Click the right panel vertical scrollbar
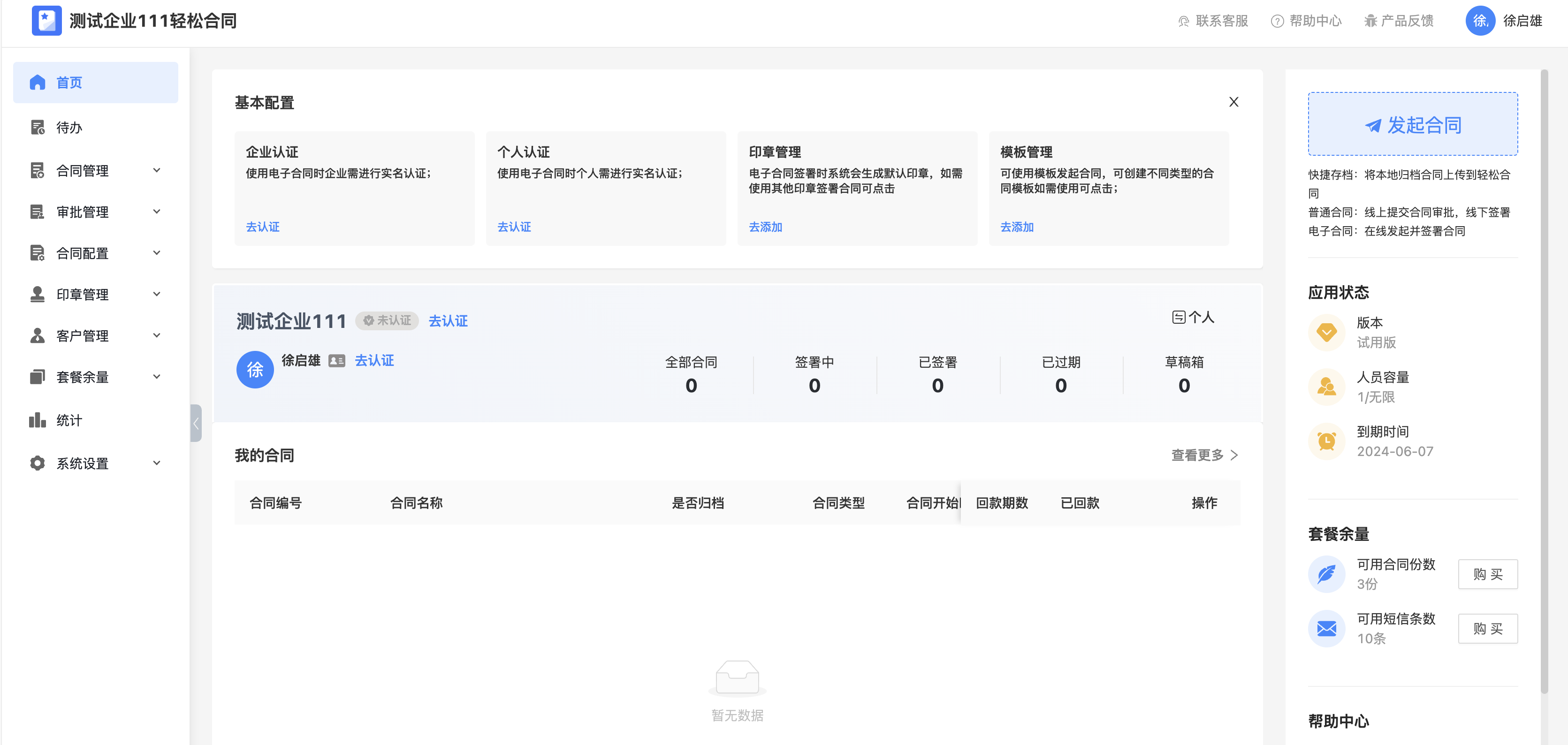 click(1544, 381)
